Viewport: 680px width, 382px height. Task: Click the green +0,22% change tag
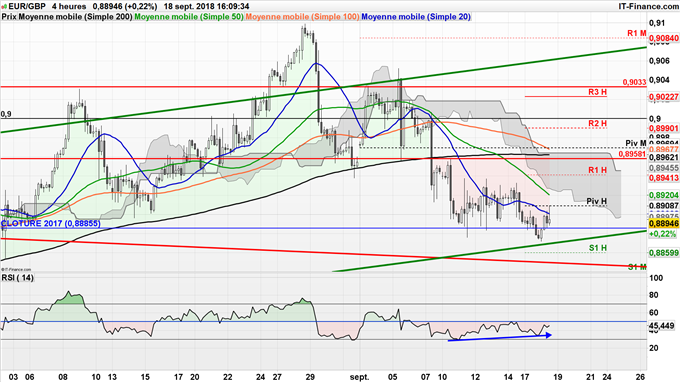pos(662,234)
